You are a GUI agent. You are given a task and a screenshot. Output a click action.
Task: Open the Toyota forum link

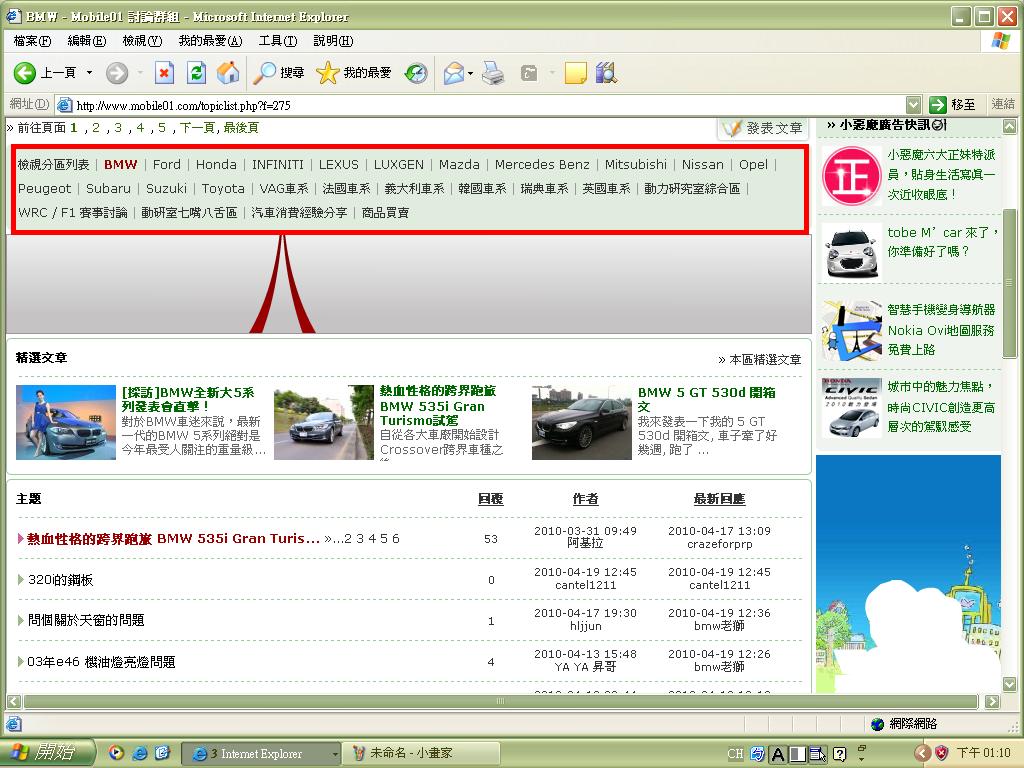pyautogui.click(x=223, y=189)
